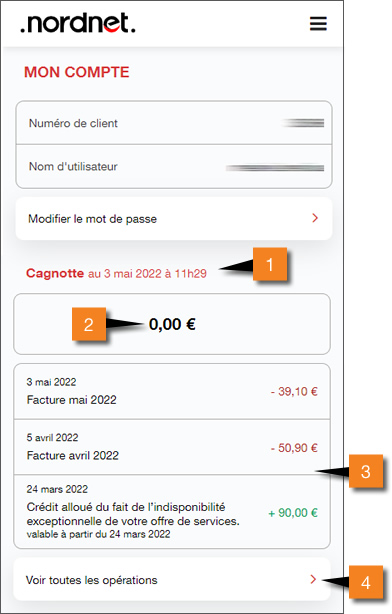The height and width of the screenshot is (614, 392).
Task: Click the Nom d'utilisateur row
Action: tap(174, 166)
